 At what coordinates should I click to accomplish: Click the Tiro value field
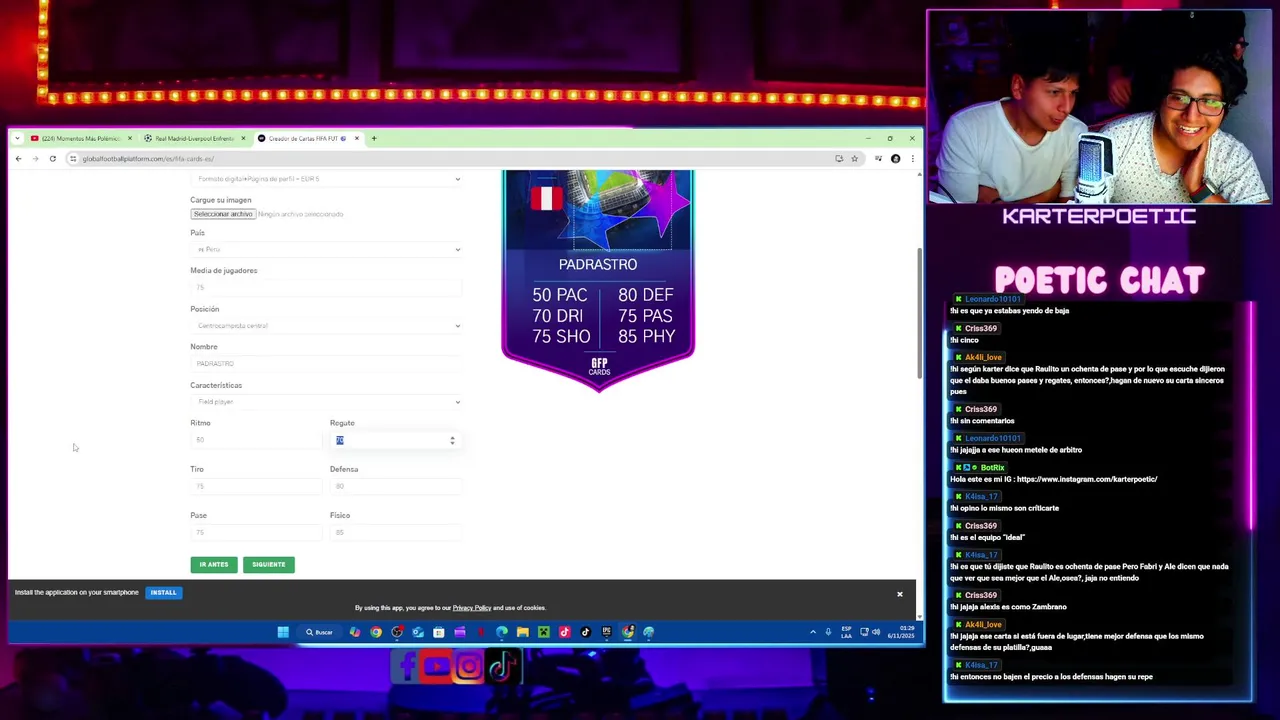(x=256, y=486)
